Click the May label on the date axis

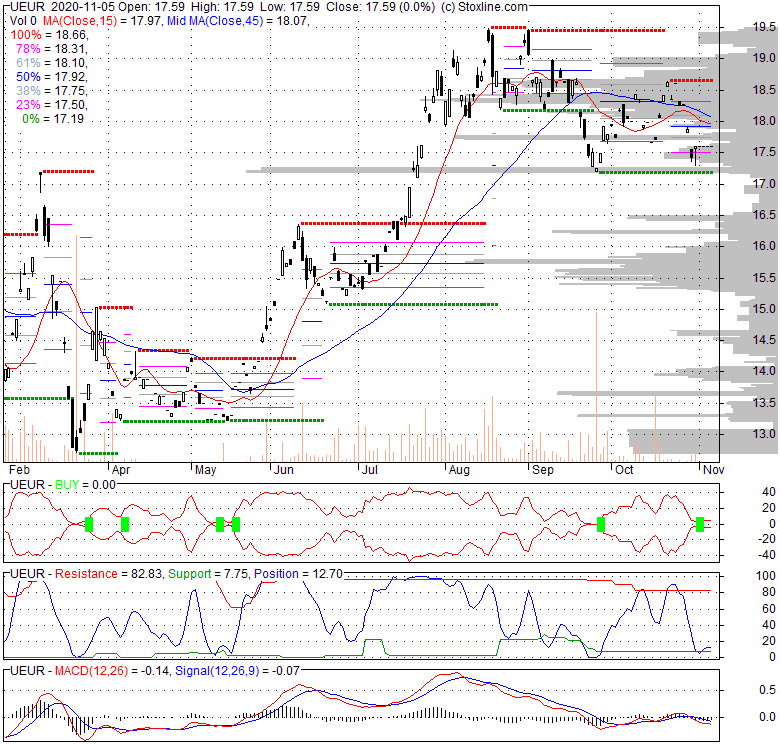tap(205, 469)
